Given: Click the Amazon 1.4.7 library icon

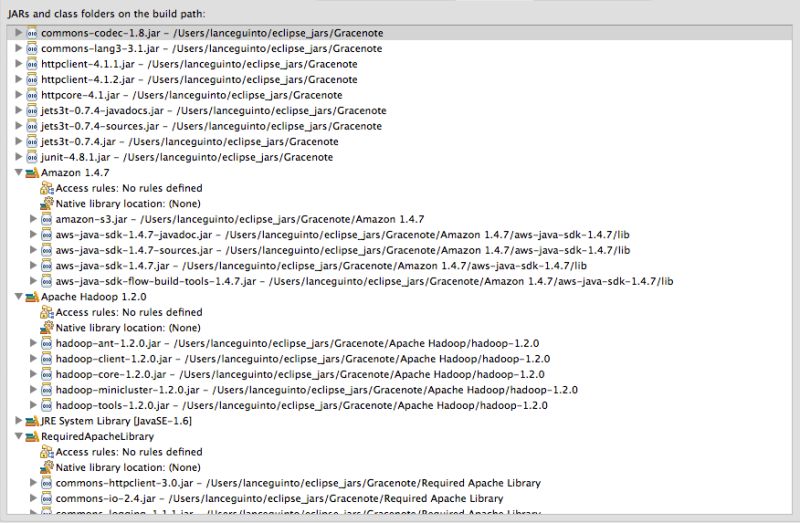Looking at the screenshot, I should (32, 172).
